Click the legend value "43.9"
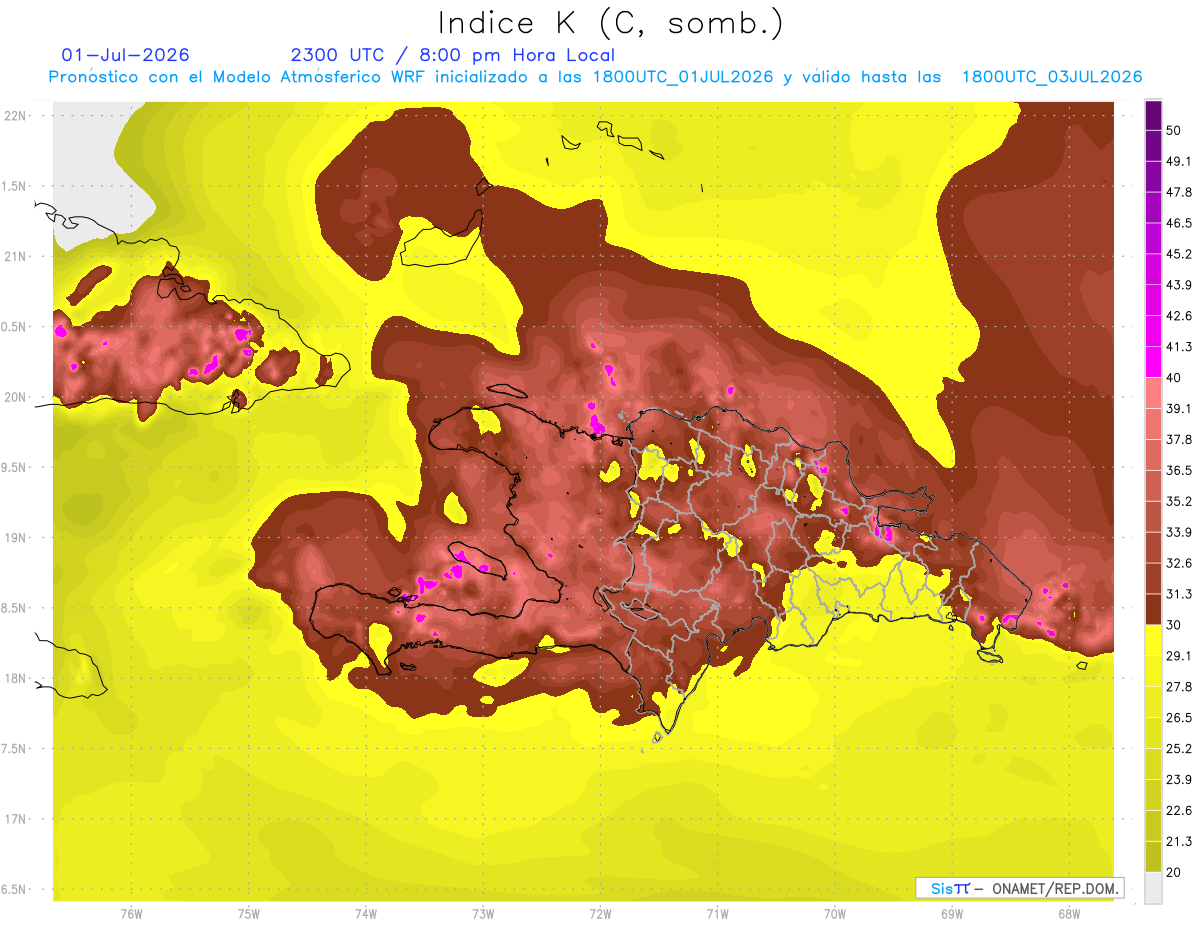 tap(1179, 285)
